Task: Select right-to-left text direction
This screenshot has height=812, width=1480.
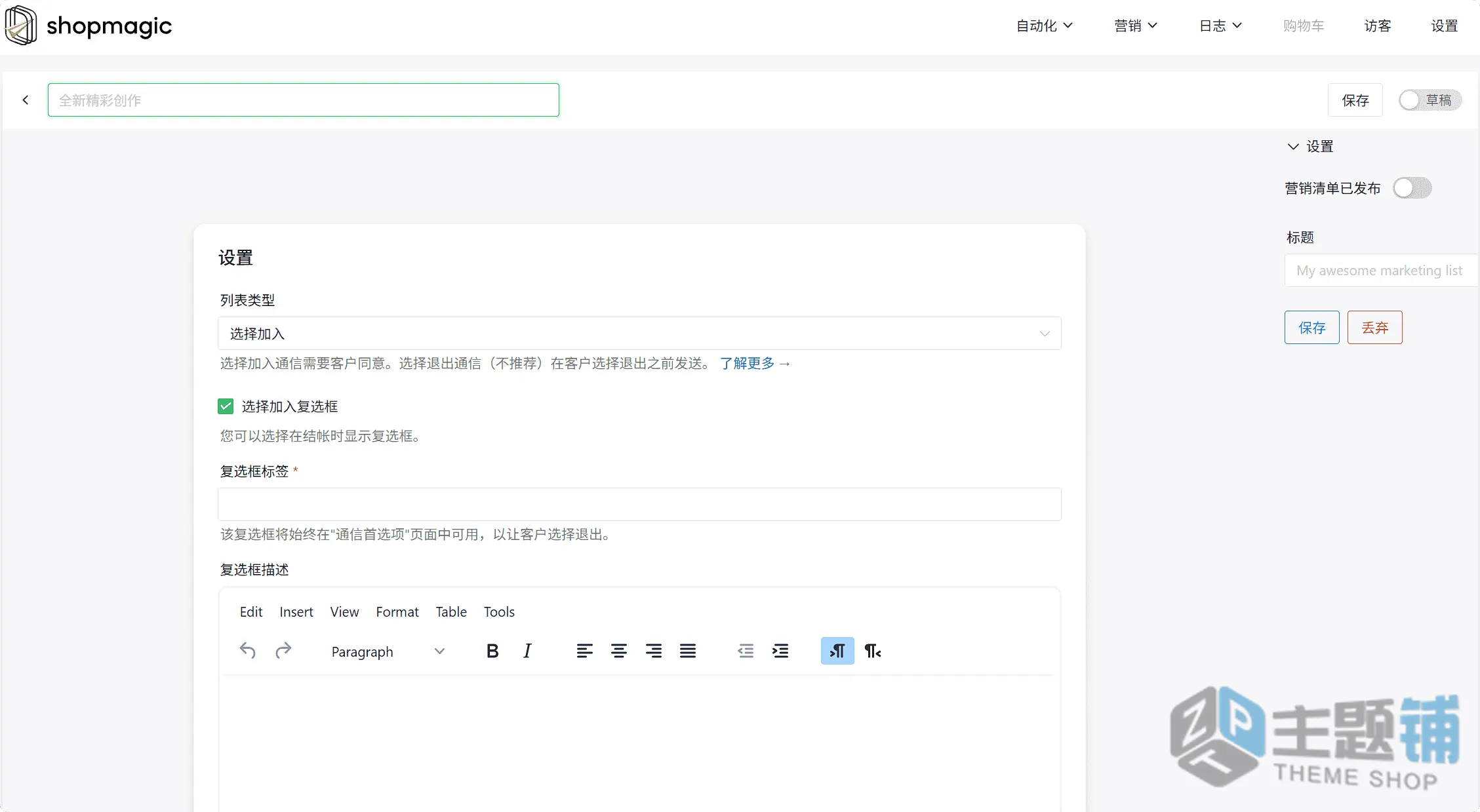Action: [872, 651]
